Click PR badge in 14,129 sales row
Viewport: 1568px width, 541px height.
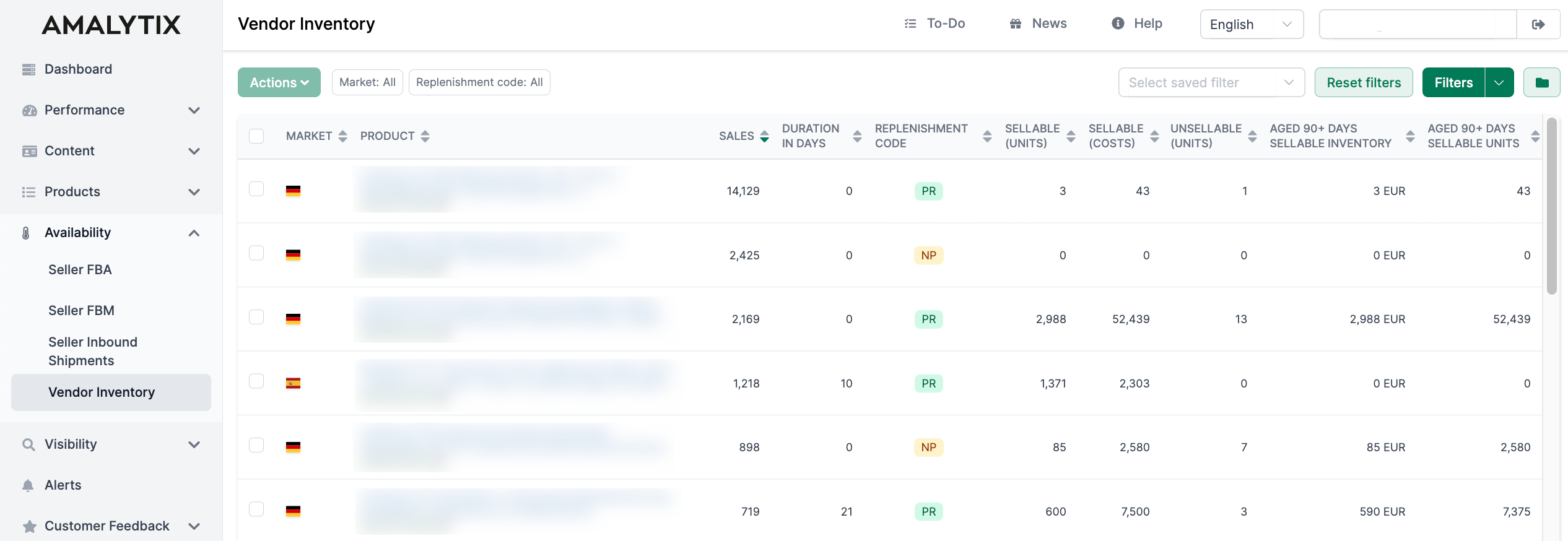coord(928,191)
